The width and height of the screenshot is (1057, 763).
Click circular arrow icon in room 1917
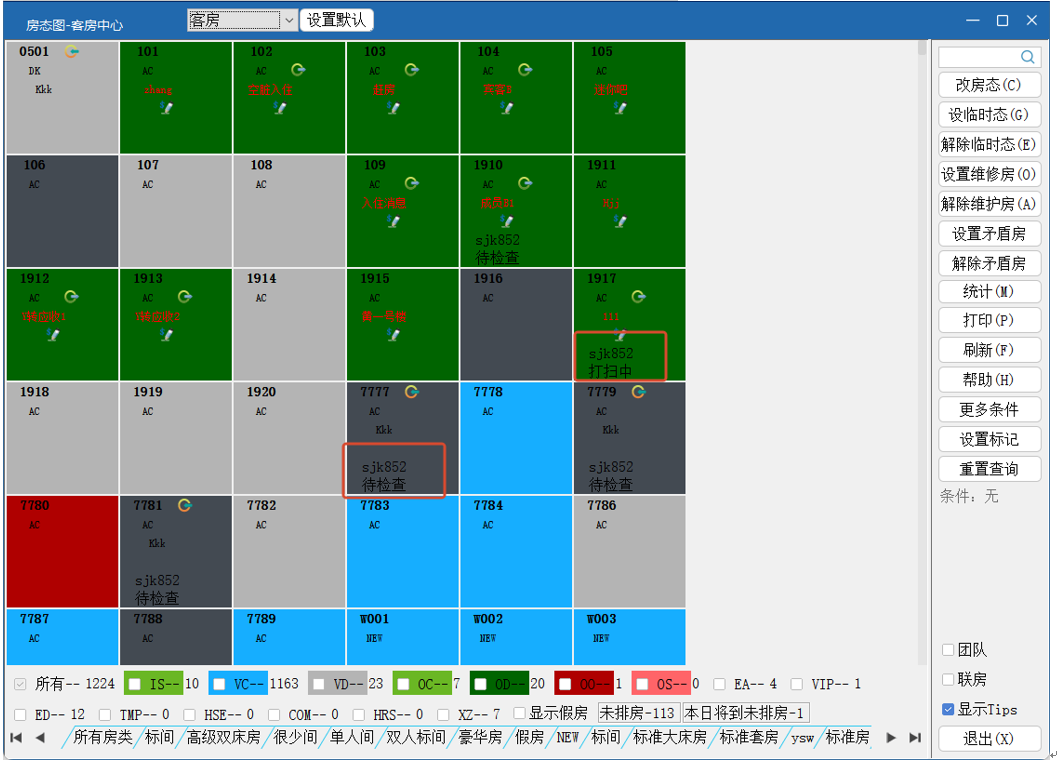click(639, 297)
